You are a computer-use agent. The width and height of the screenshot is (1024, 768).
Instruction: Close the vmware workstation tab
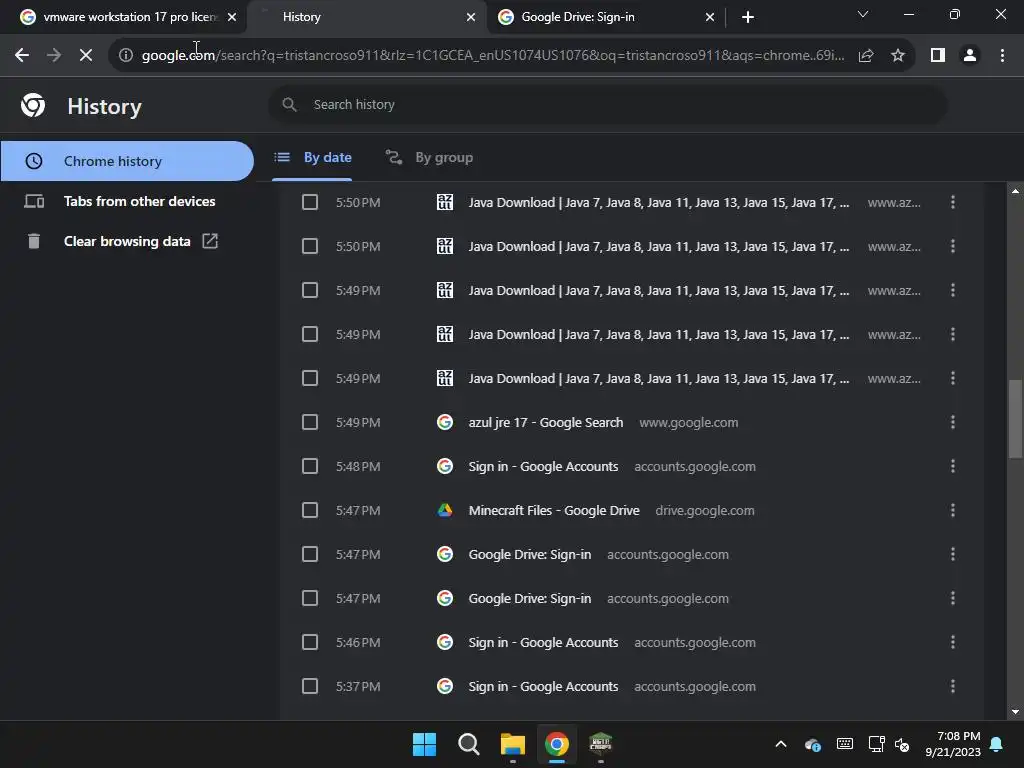(232, 17)
